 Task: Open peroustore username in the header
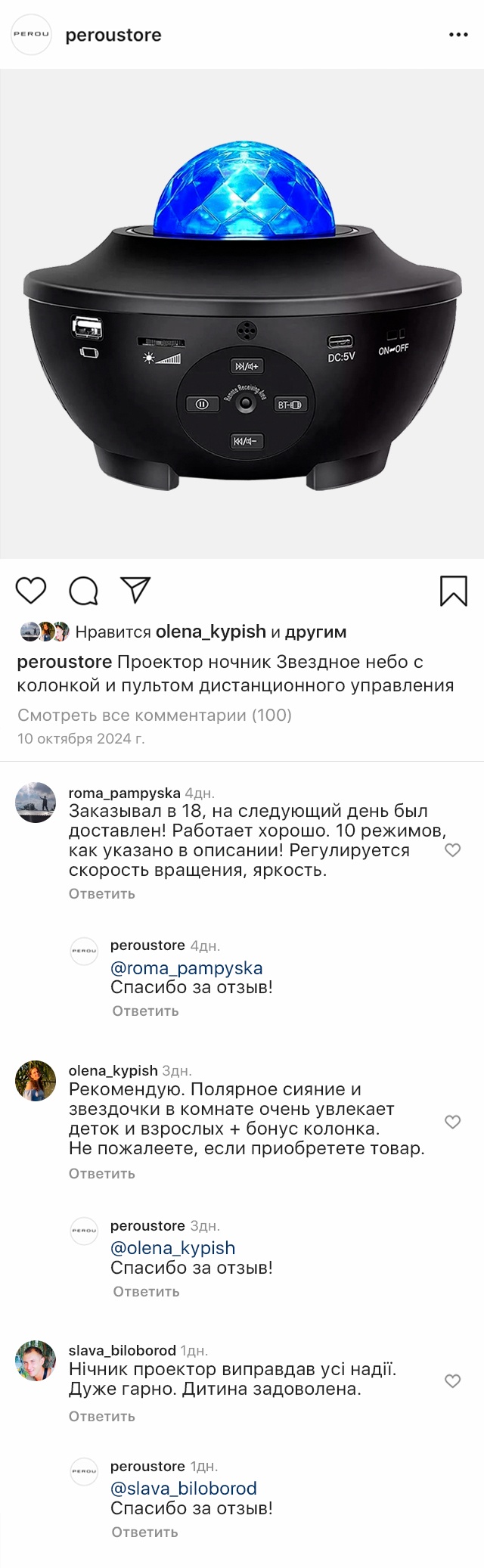(x=113, y=35)
